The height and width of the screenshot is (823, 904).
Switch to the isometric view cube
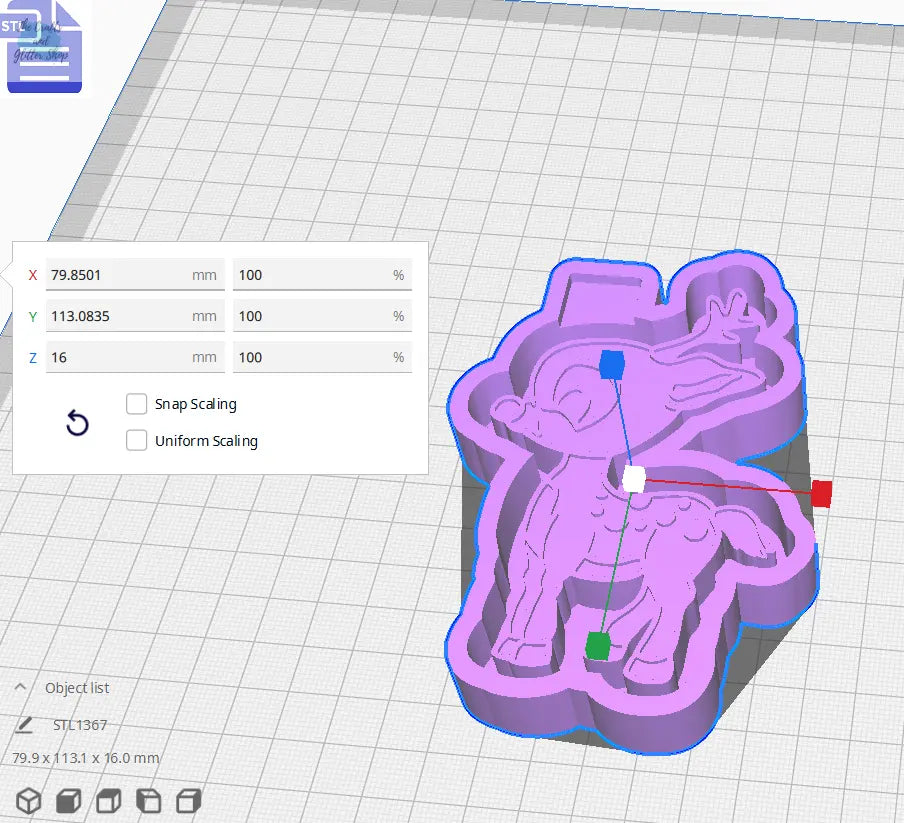coord(28,800)
